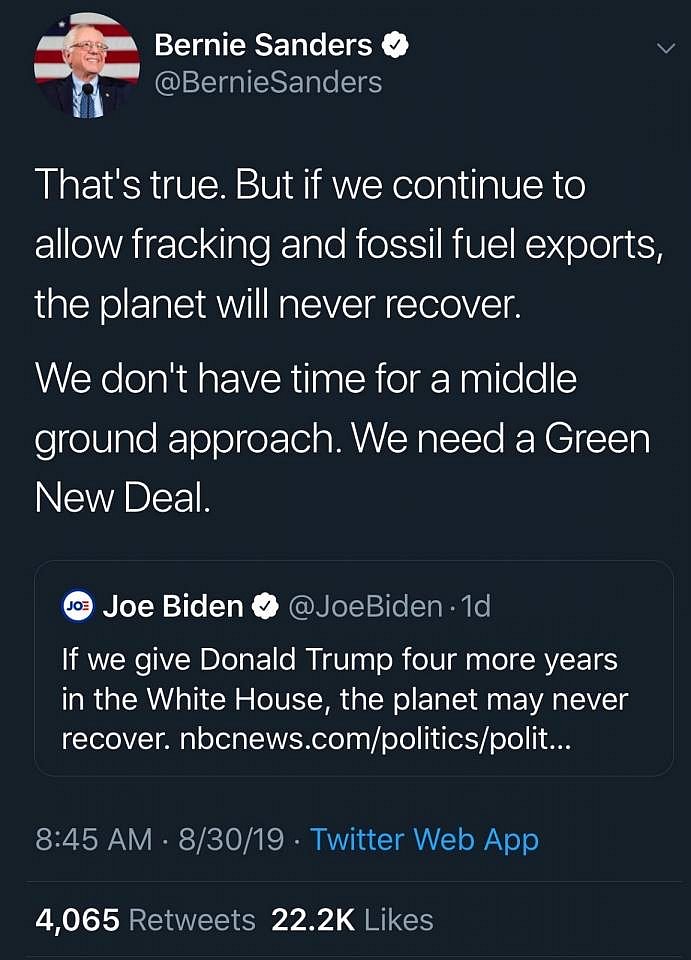Click the Joe Biden campaign logo avatar
Image resolution: width=691 pixels, height=960 pixels.
pyautogui.click(x=78, y=606)
